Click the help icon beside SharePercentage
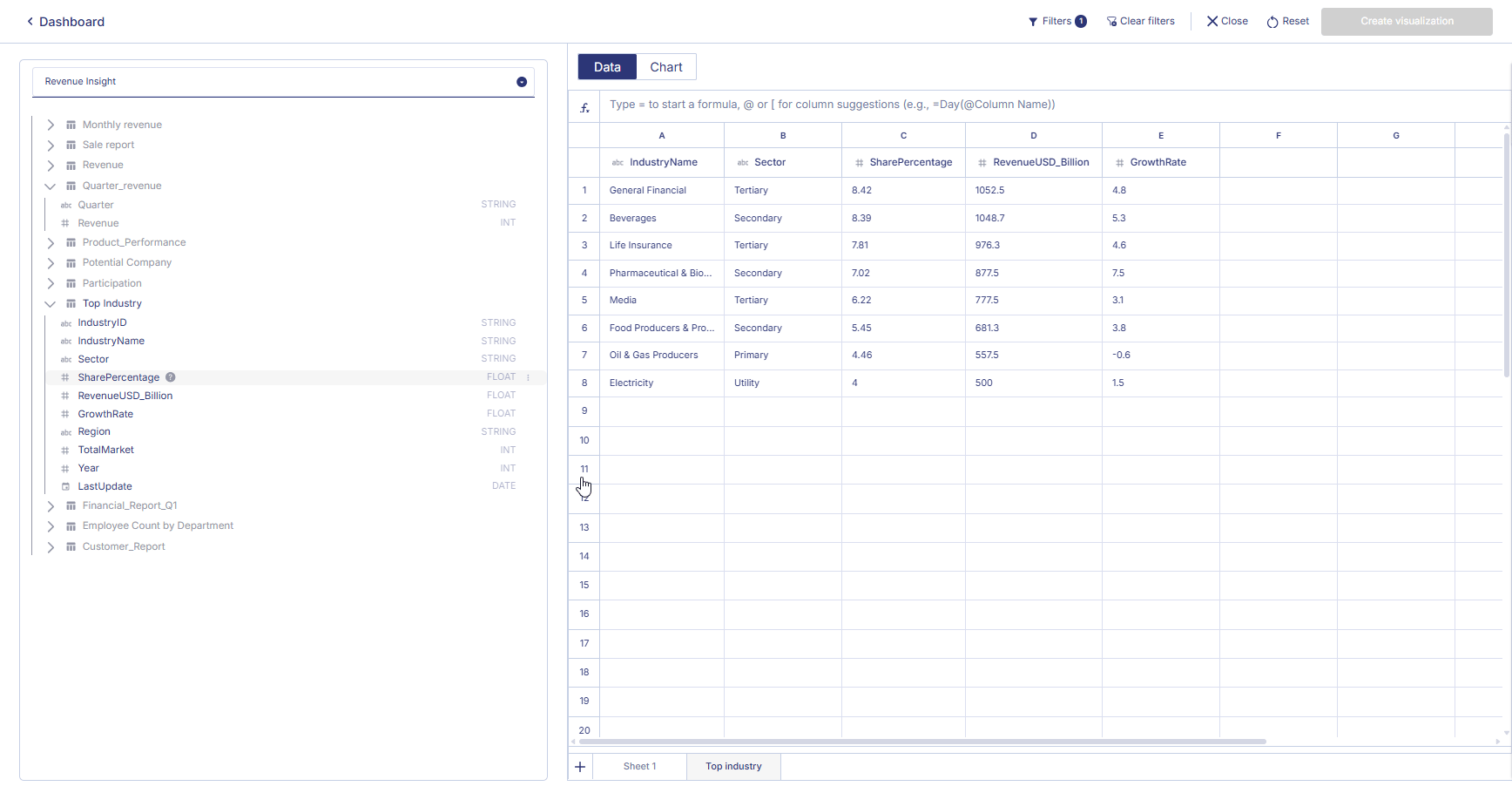The image size is (1512, 793). pyautogui.click(x=171, y=377)
